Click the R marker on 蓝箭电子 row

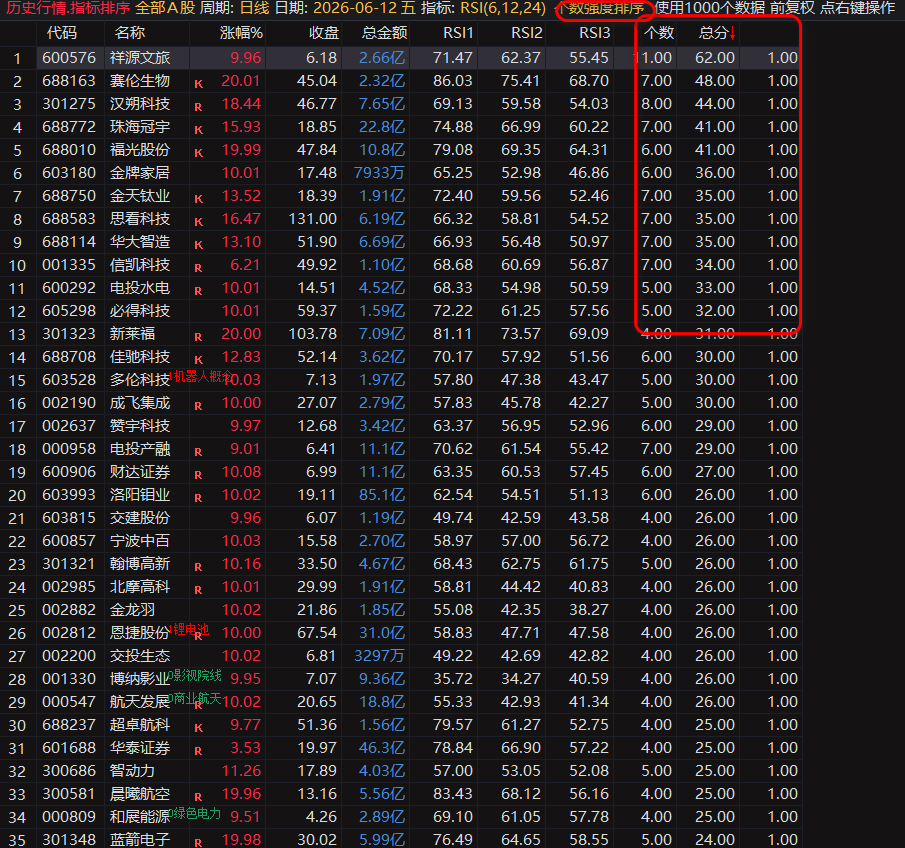[198, 843]
